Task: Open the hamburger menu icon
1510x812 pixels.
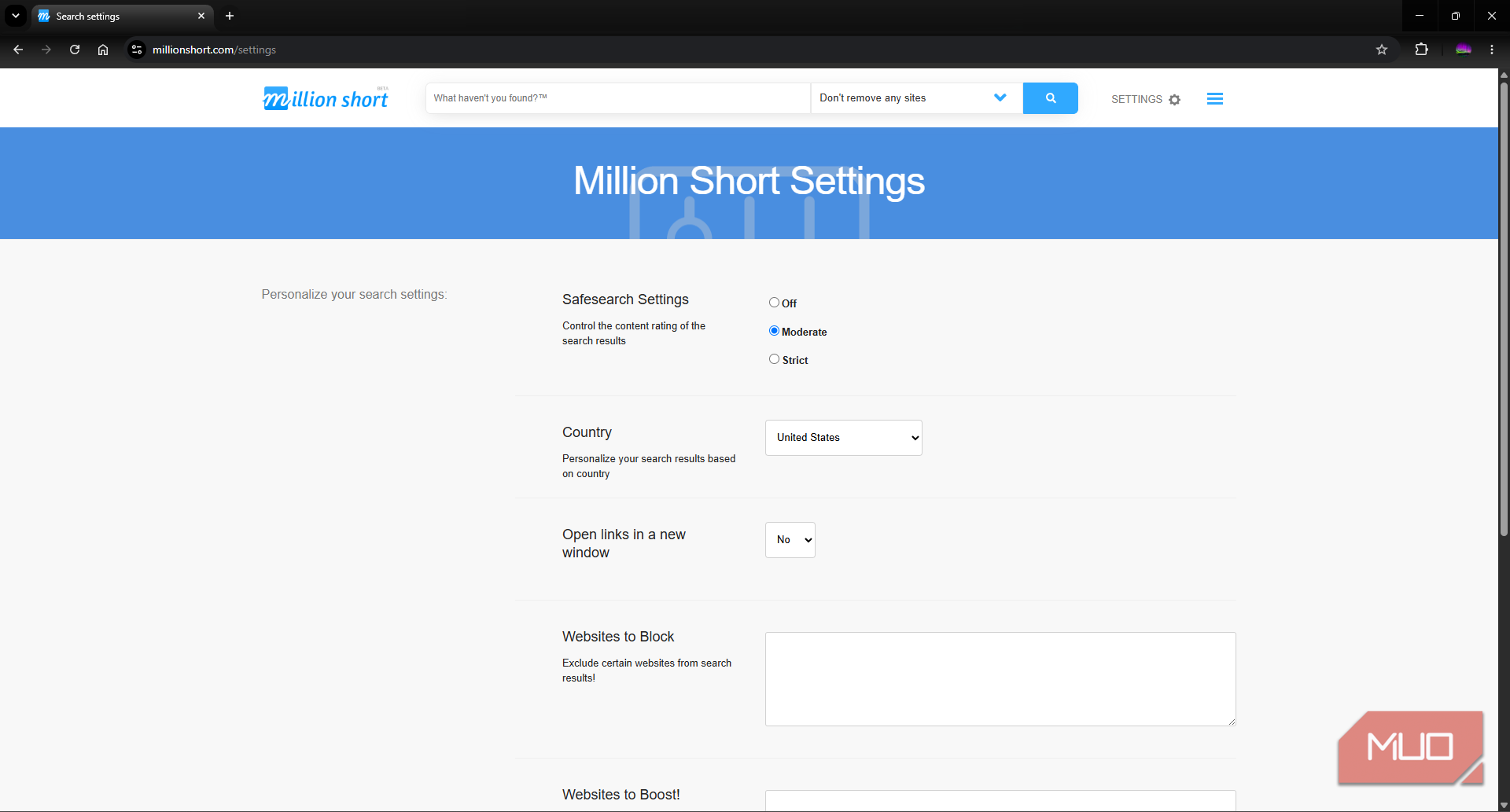Action: point(1214,99)
